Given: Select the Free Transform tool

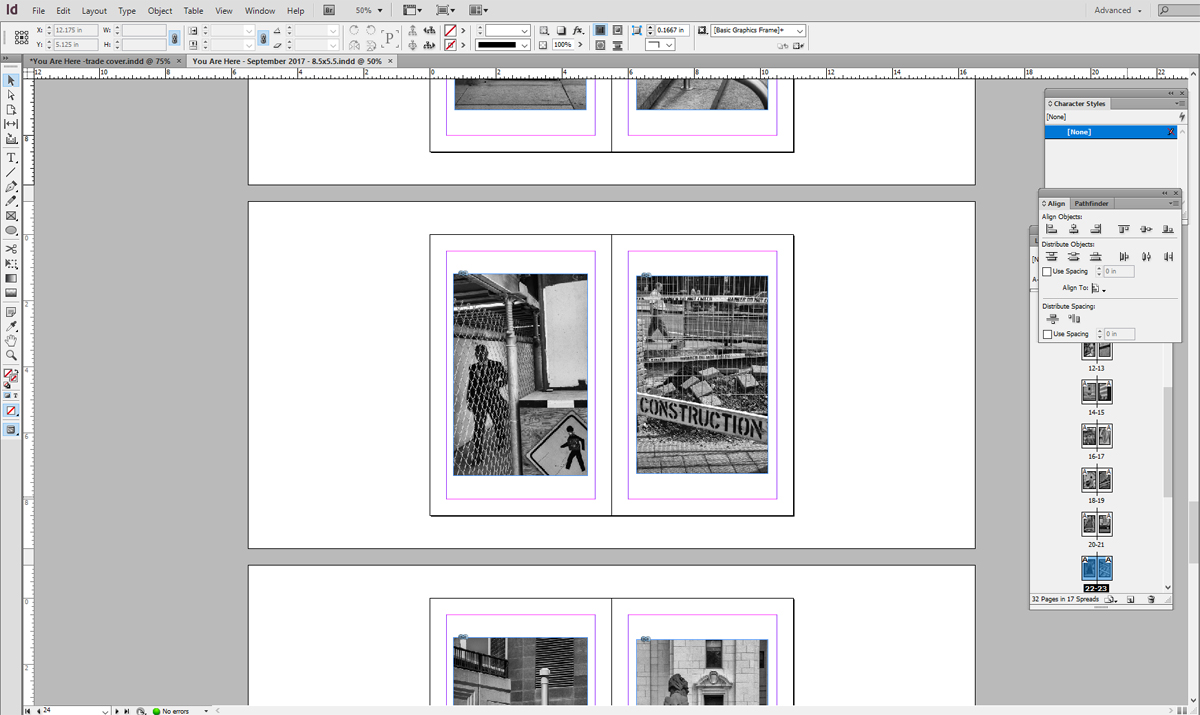Looking at the screenshot, I should (11, 263).
